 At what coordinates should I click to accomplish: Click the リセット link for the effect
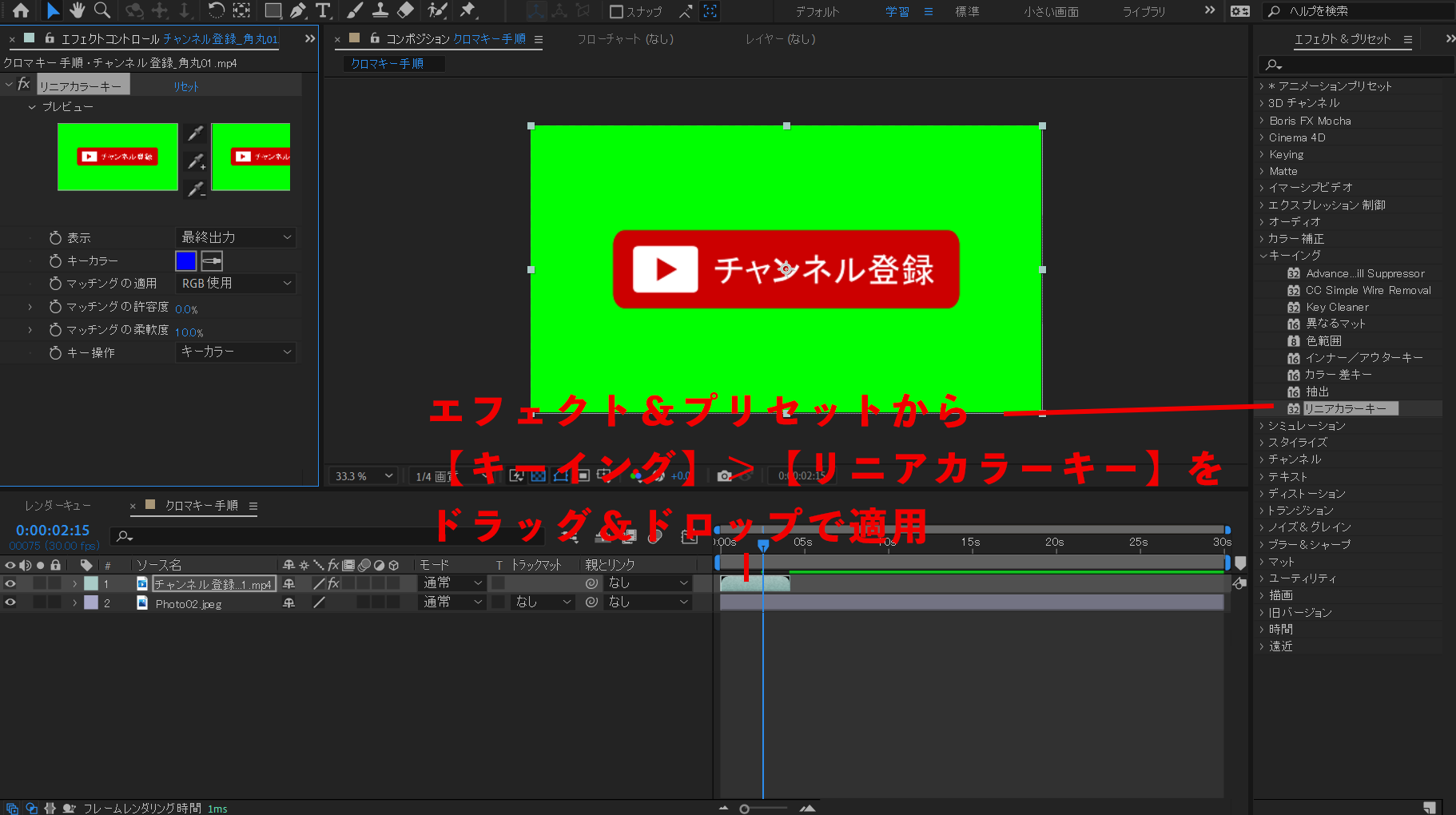pos(186,86)
